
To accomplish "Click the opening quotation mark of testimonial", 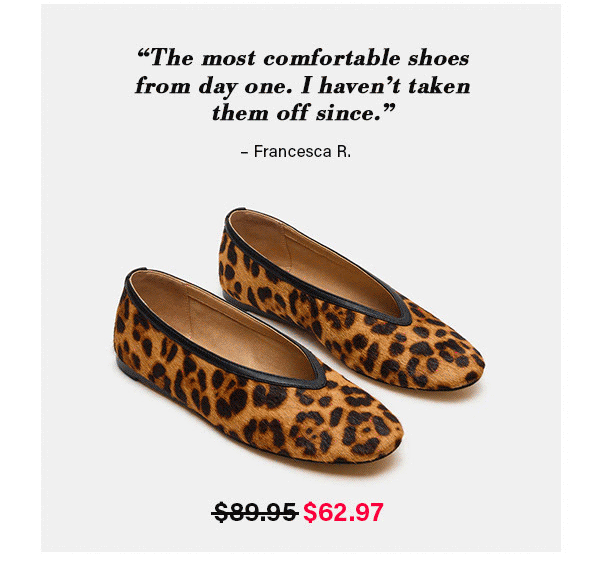I will (143, 54).
